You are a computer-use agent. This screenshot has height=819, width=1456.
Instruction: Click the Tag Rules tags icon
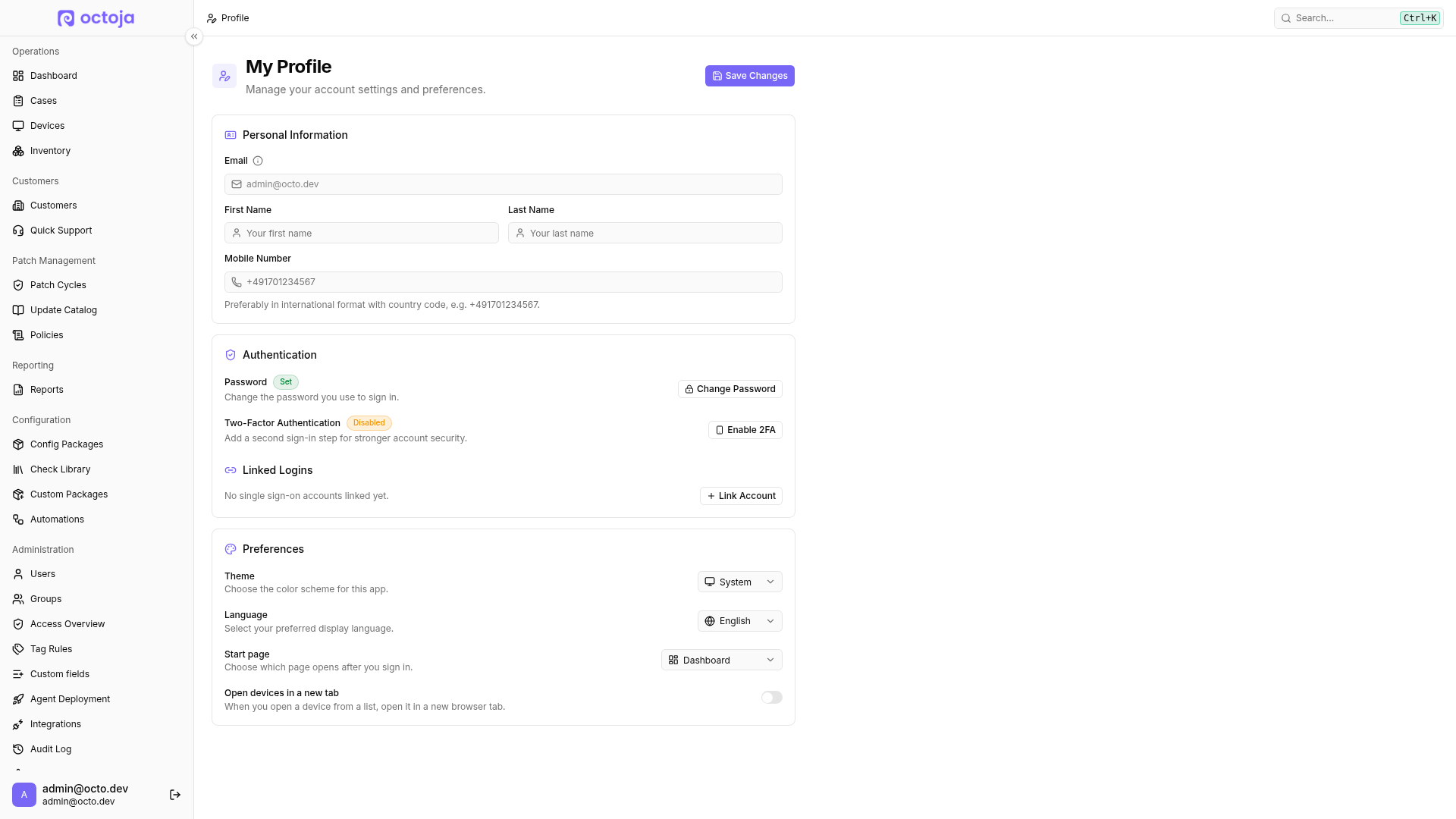point(18,649)
